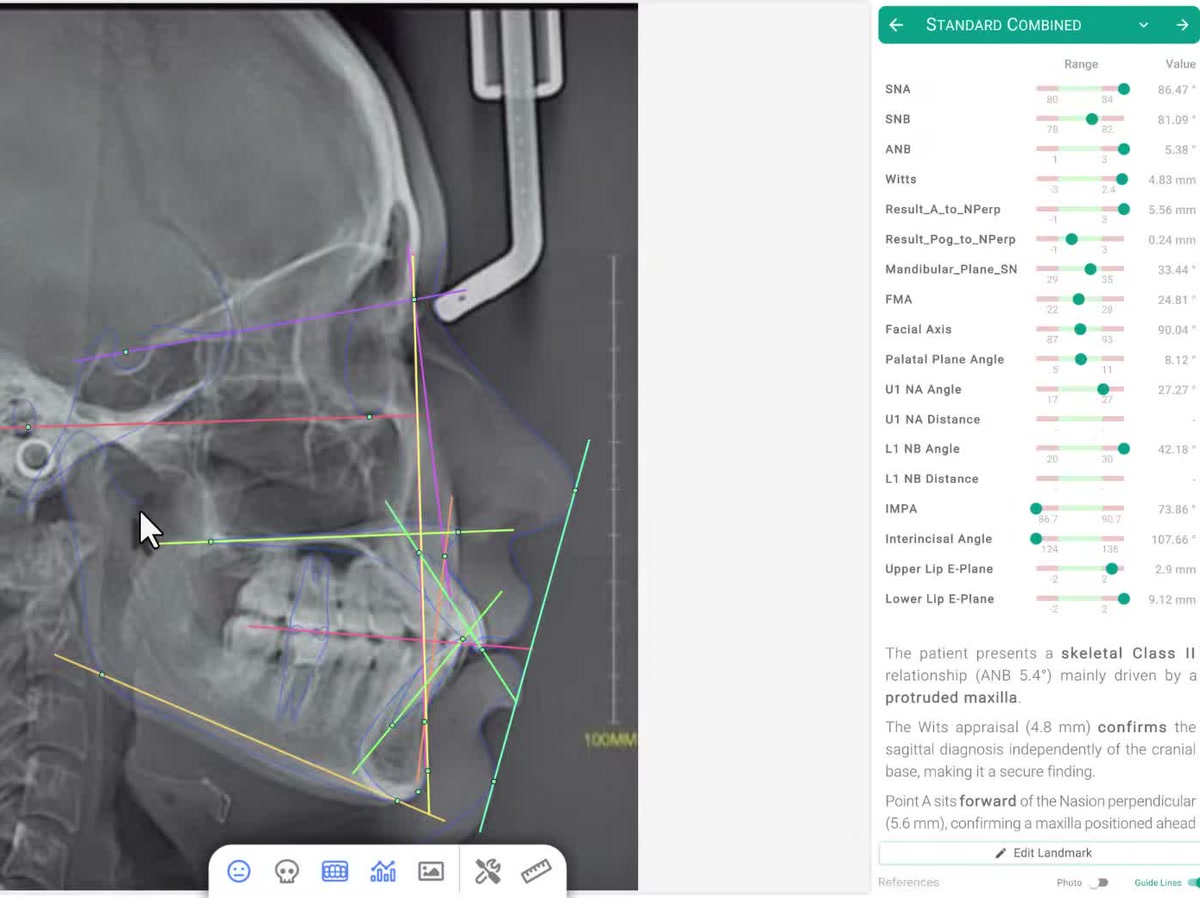Click the 107.66° interincisal value

click(x=1174, y=540)
